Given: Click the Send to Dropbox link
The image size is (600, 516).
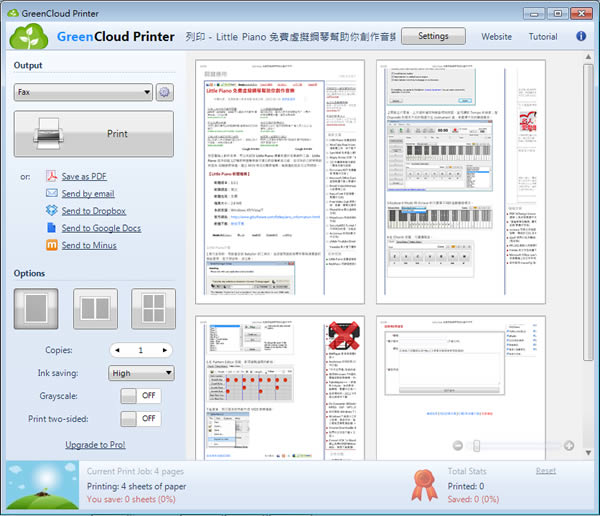Looking at the screenshot, I should 93,211.
